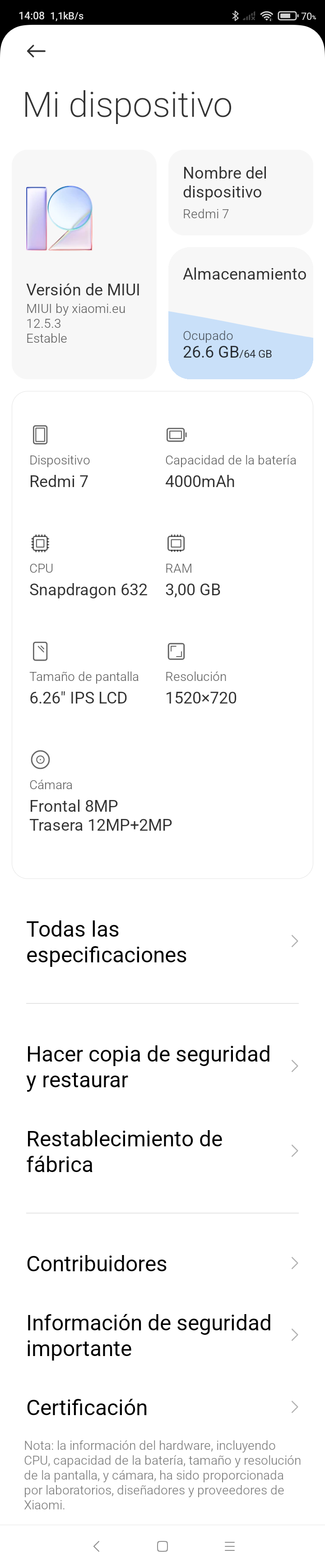Screen dimensions: 325x1568
Task: Open Información de seguridad importante
Action: click(149, 1335)
